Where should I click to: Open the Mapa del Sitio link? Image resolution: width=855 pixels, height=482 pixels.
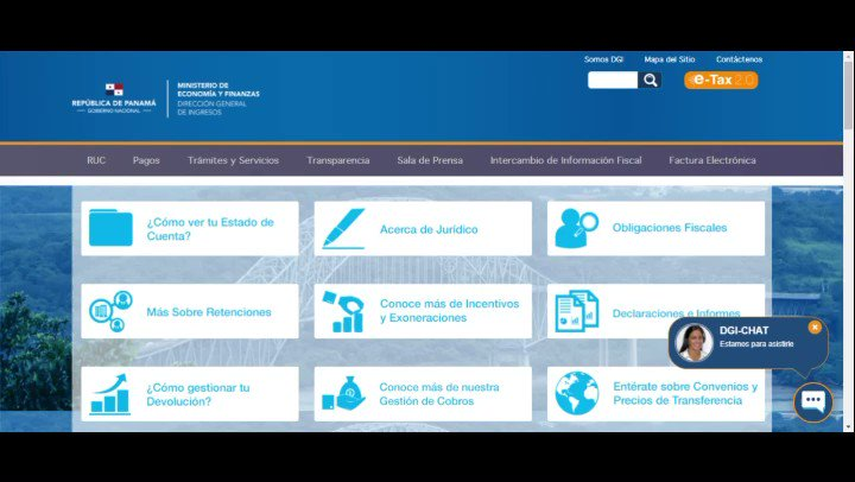tap(669, 59)
